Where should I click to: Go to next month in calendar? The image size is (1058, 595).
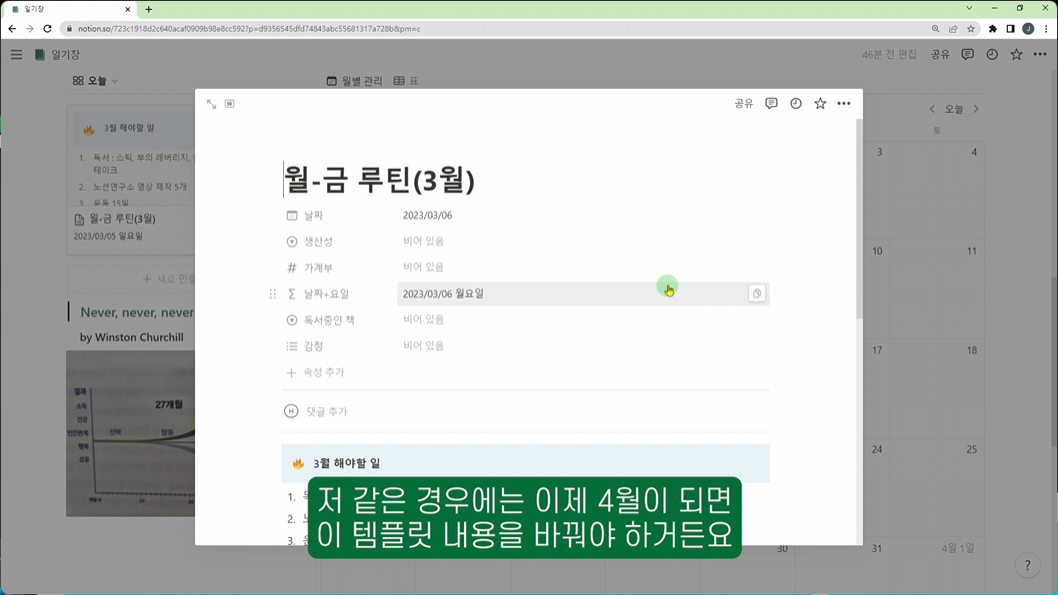tap(976, 109)
